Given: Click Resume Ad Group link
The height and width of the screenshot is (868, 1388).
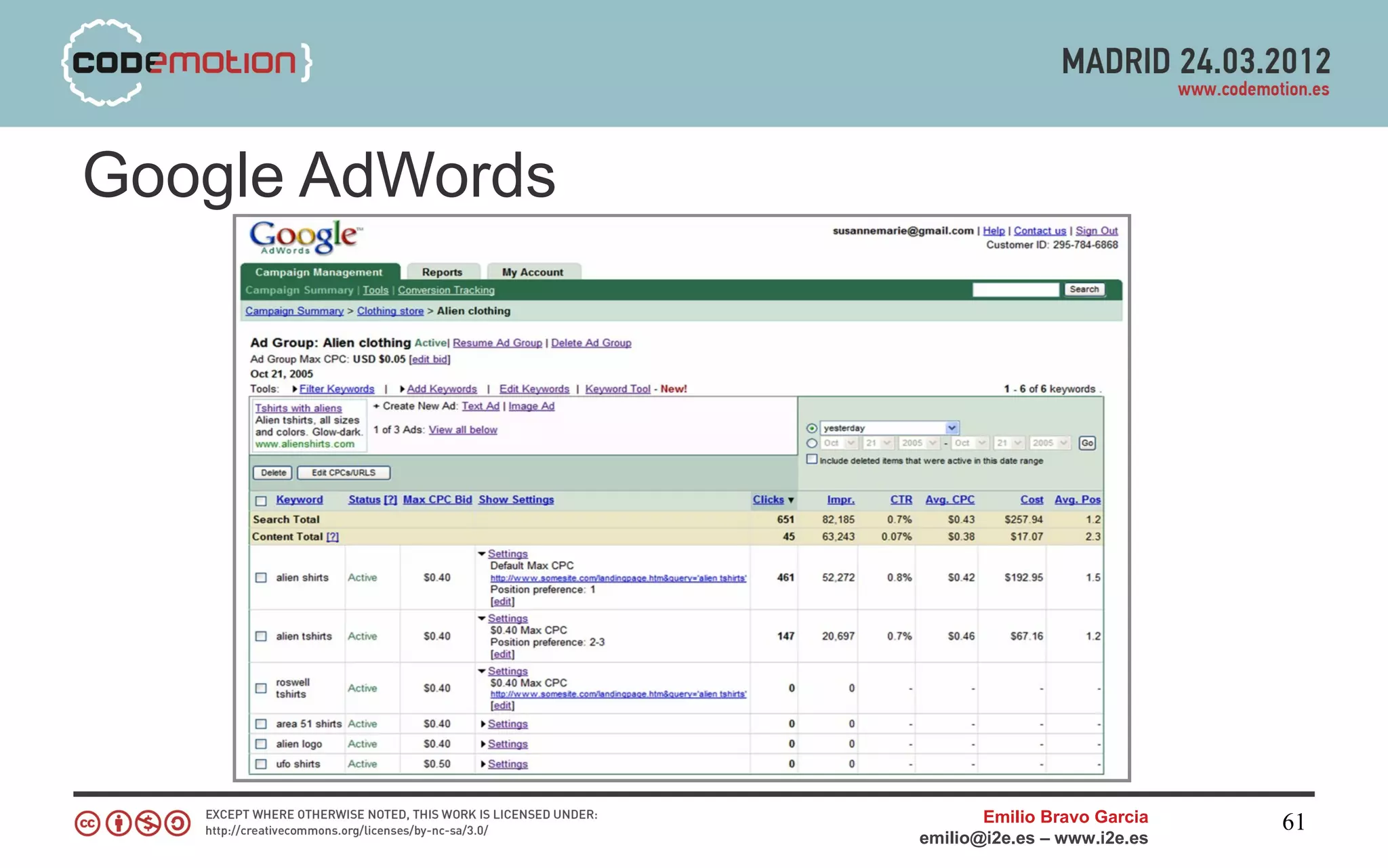Looking at the screenshot, I should coord(497,343).
